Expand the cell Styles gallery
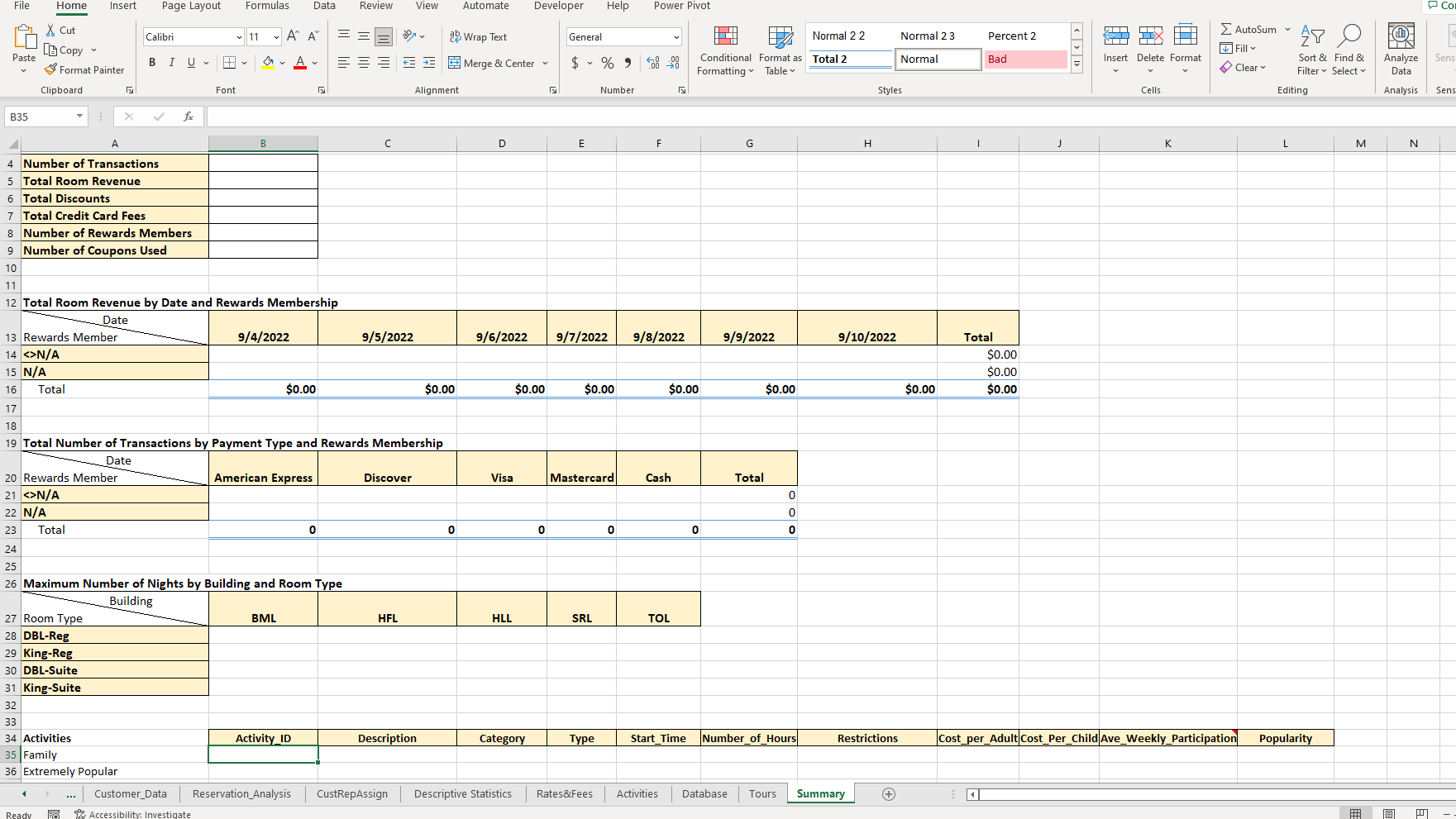This screenshot has height=819, width=1456. click(x=1076, y=64)
